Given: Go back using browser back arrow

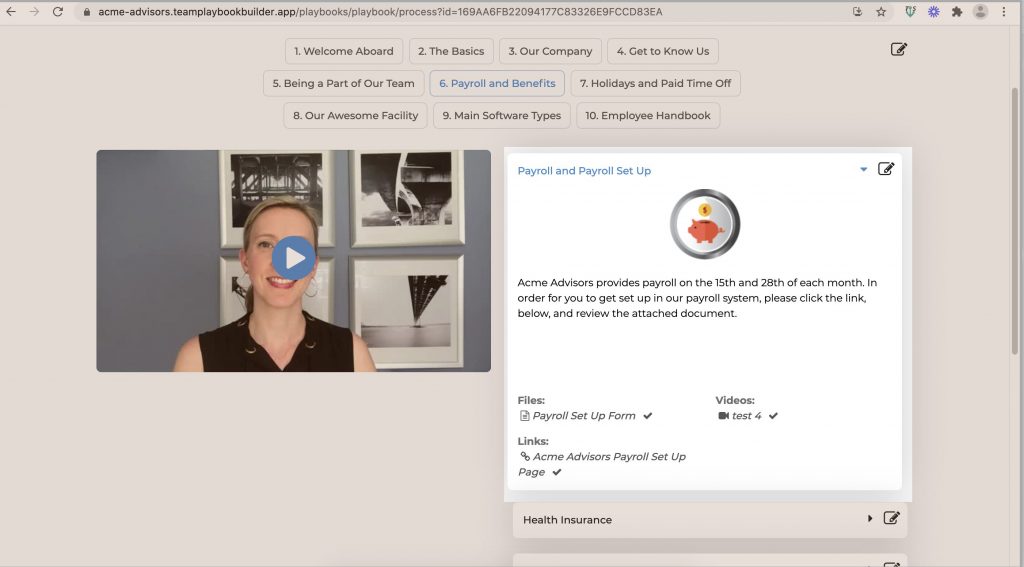Looking at the screenshot, I should (11, 12).
